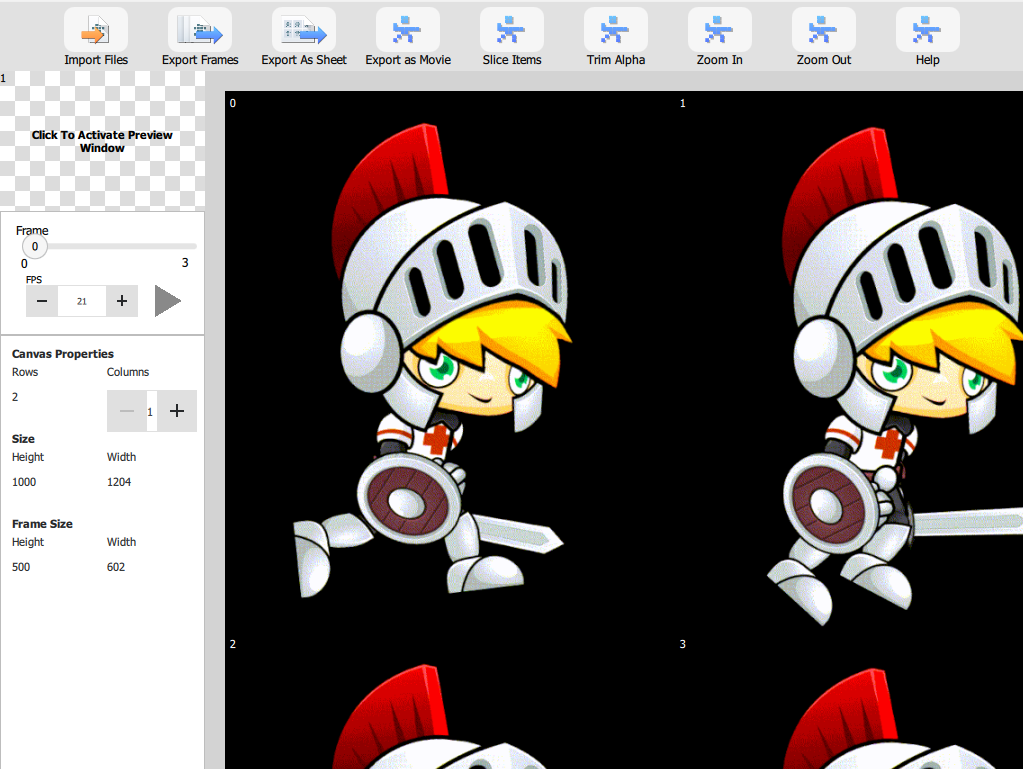Click the Import Files toolbar icon
Screen dimensions: 1023x769
coord(95,30)
